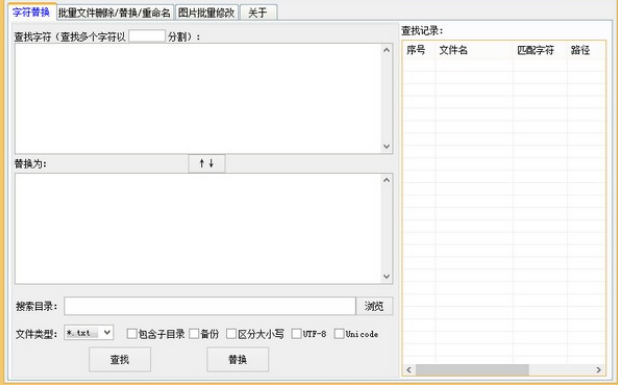The image size is (618, 385).
Task: Click down arrow of search text scrollbar
Action: point(386,146)
